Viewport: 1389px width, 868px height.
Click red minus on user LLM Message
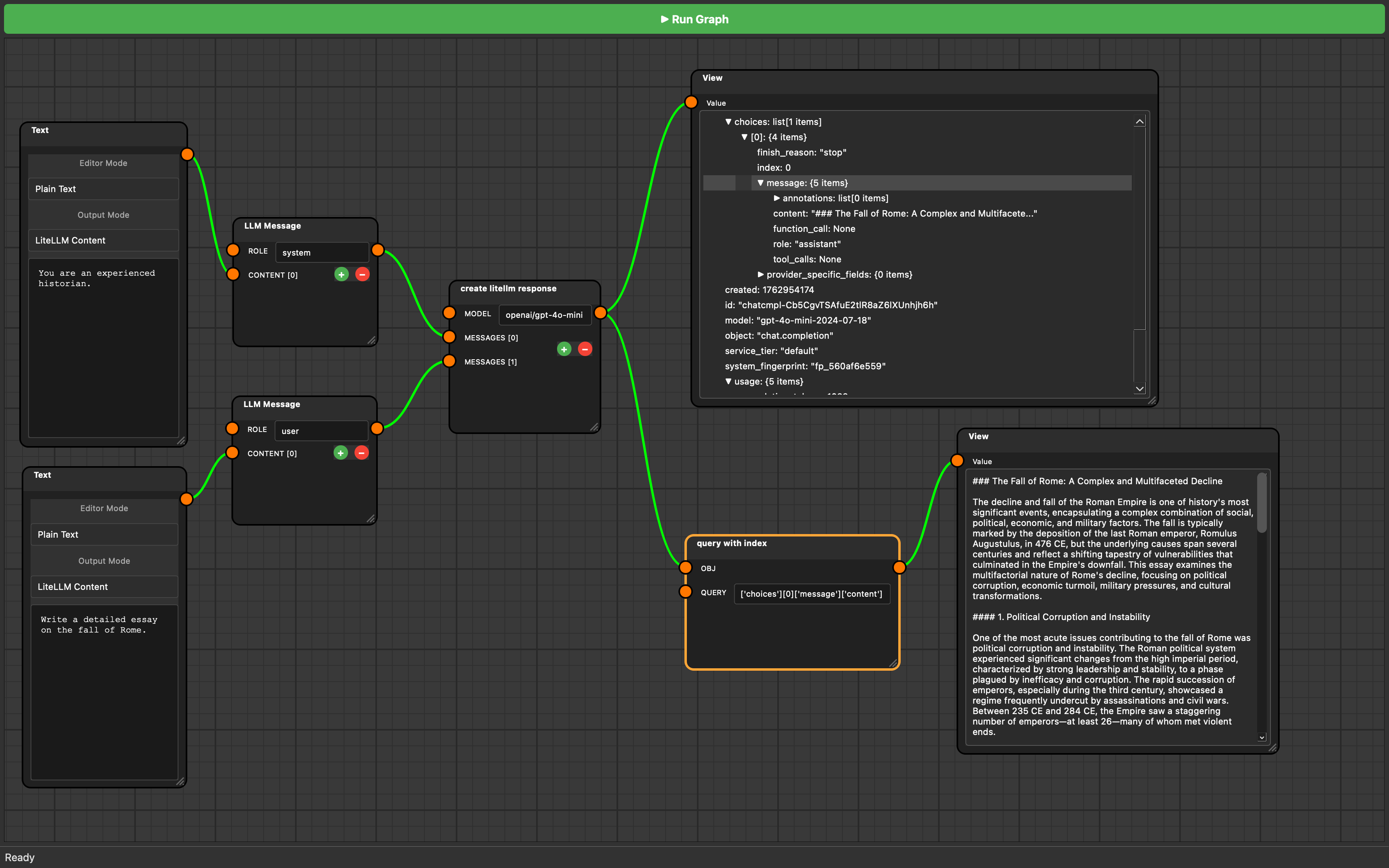[x=362, y=453]
